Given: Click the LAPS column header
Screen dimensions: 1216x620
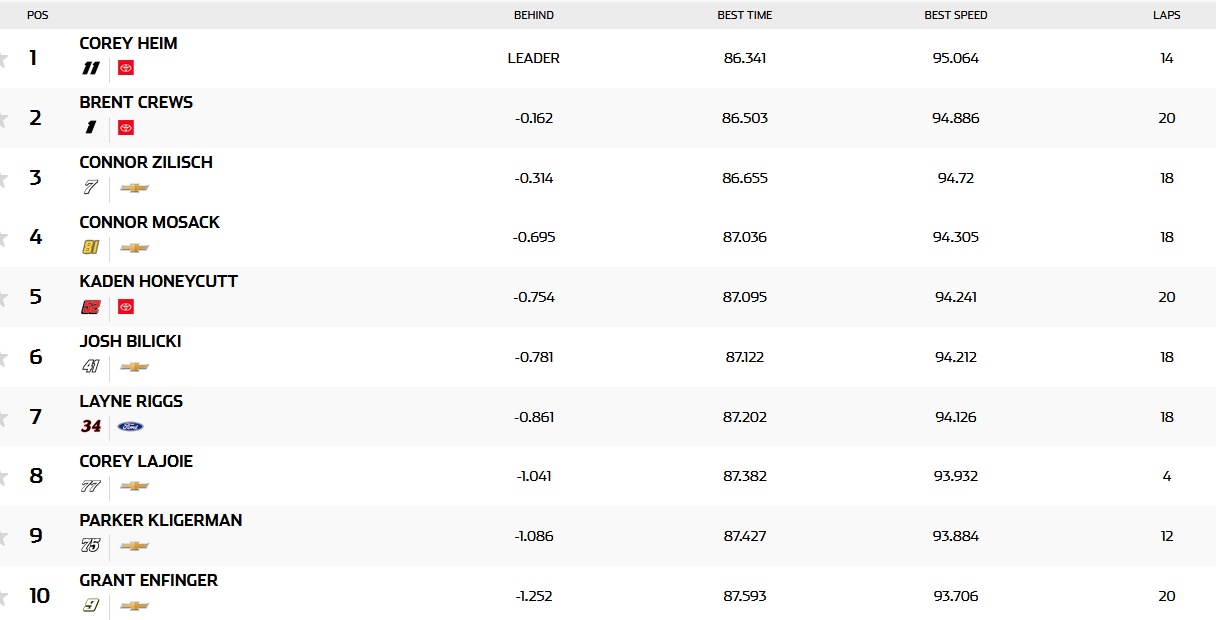Looking at the screenshot, I should pos(1166,15).
